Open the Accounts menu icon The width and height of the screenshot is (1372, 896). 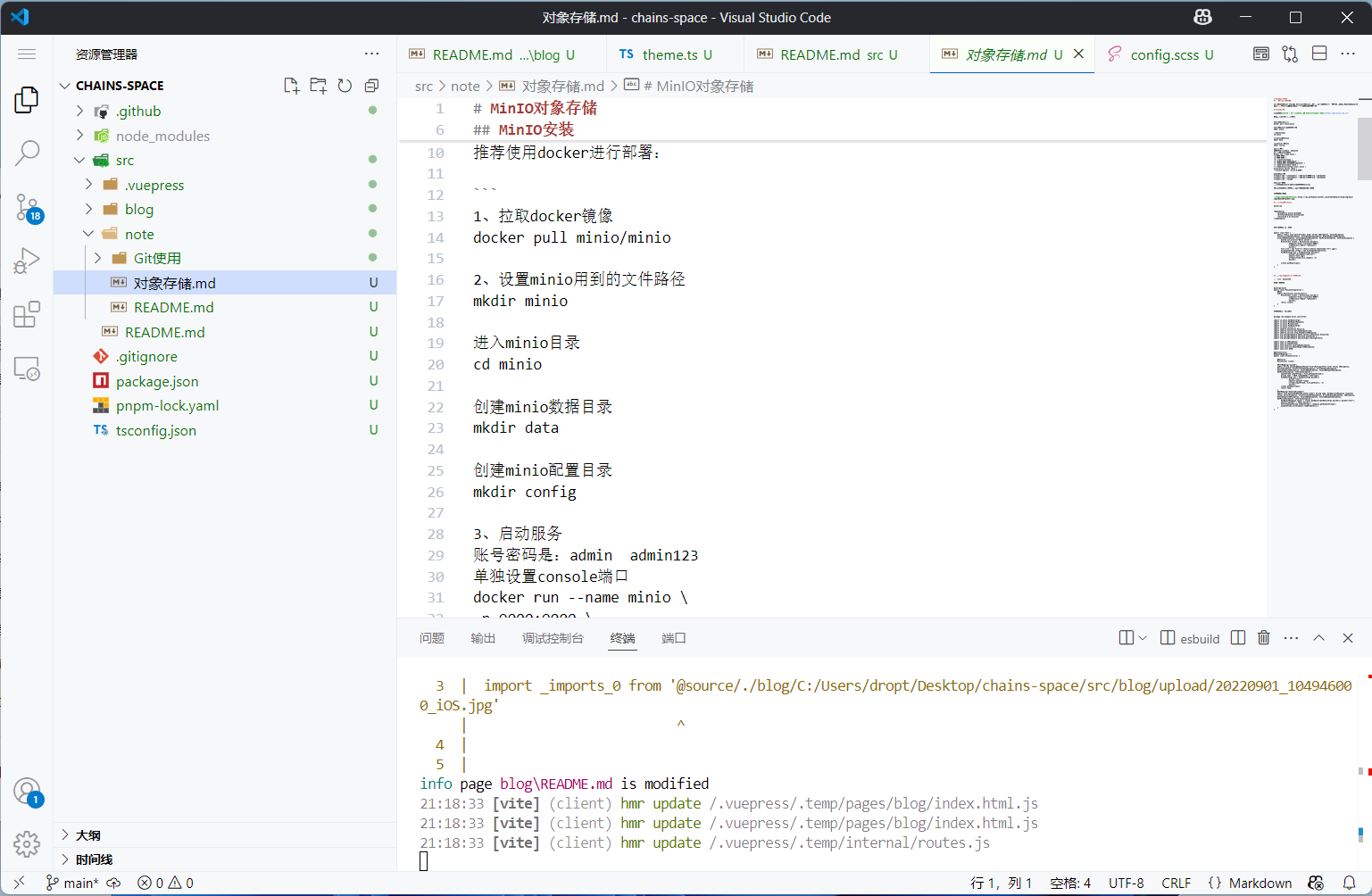[27, 791]
